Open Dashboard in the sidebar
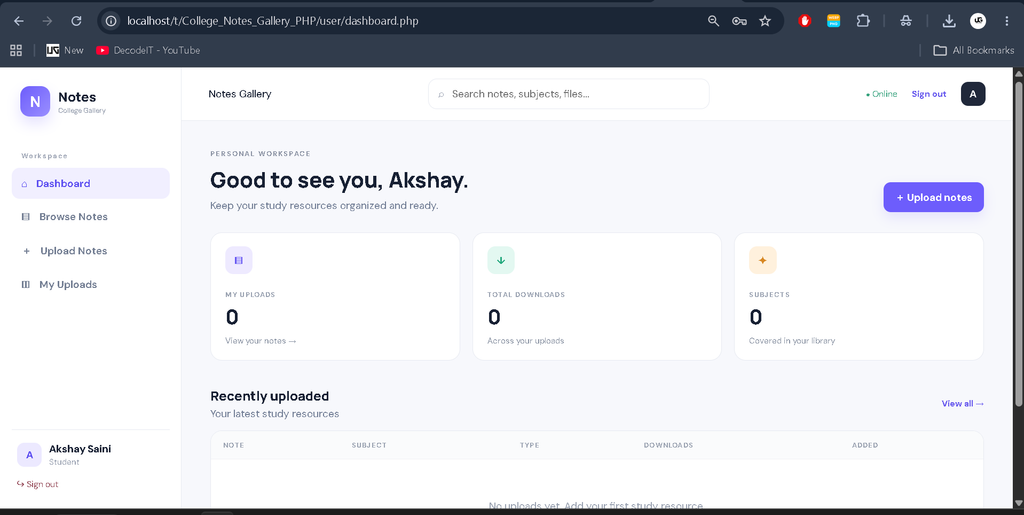 coord(91,183)
